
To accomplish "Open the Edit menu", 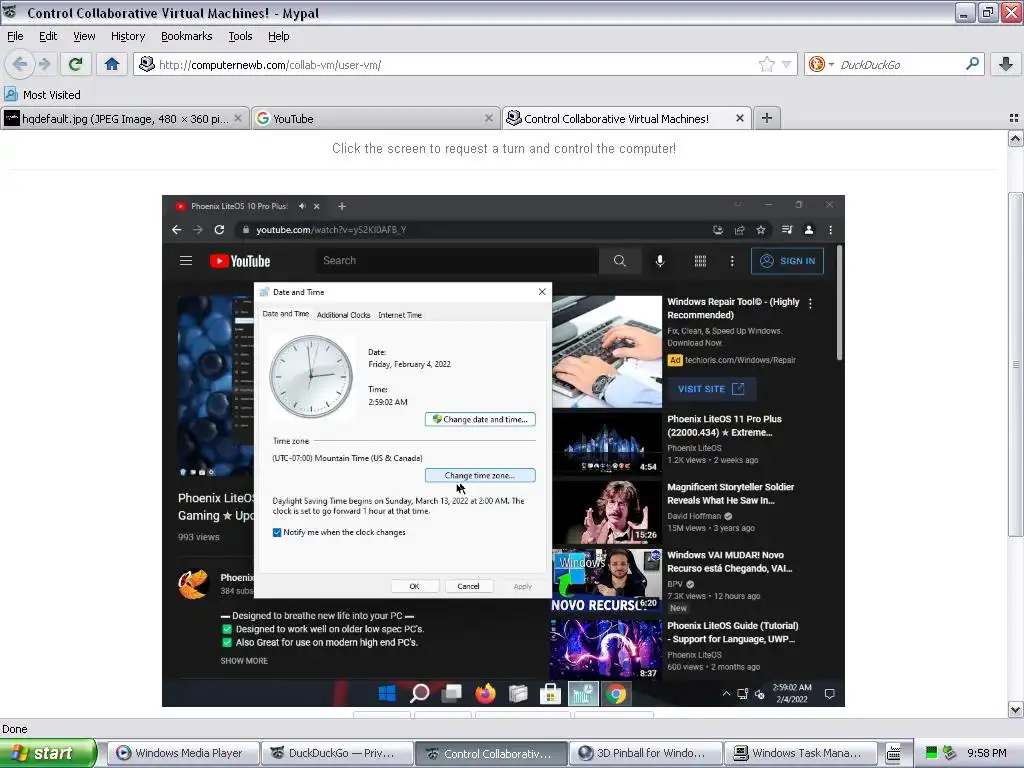I will (48, 36).
